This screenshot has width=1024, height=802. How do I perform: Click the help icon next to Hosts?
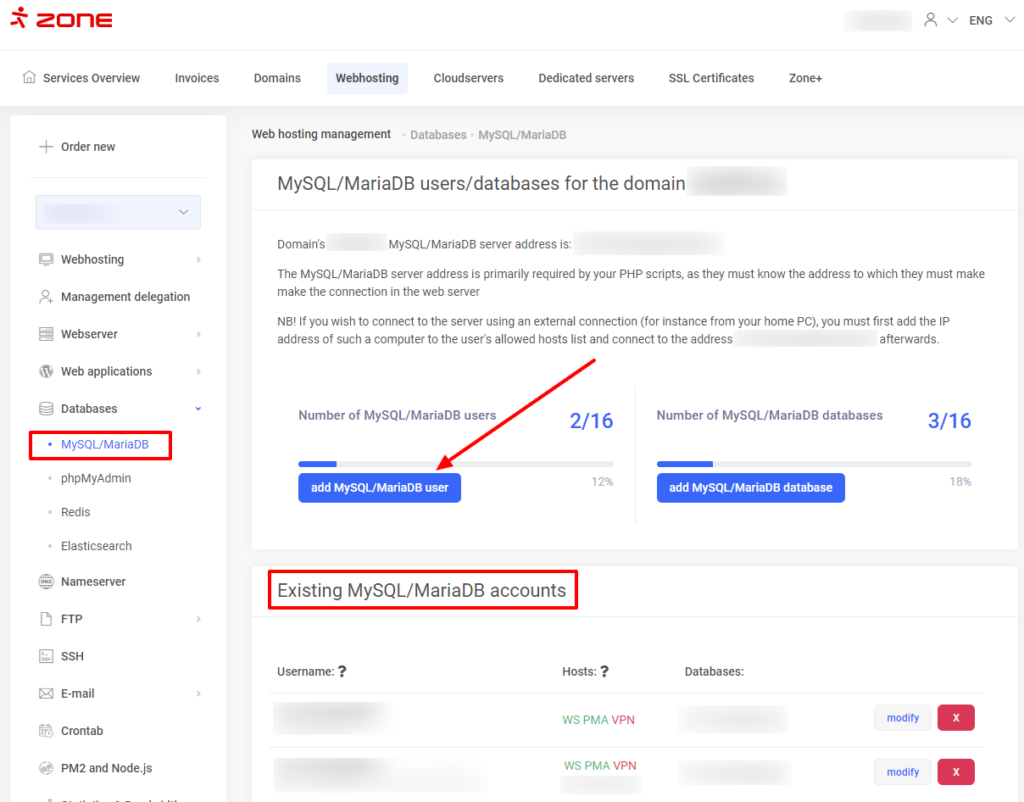(604, 672)
